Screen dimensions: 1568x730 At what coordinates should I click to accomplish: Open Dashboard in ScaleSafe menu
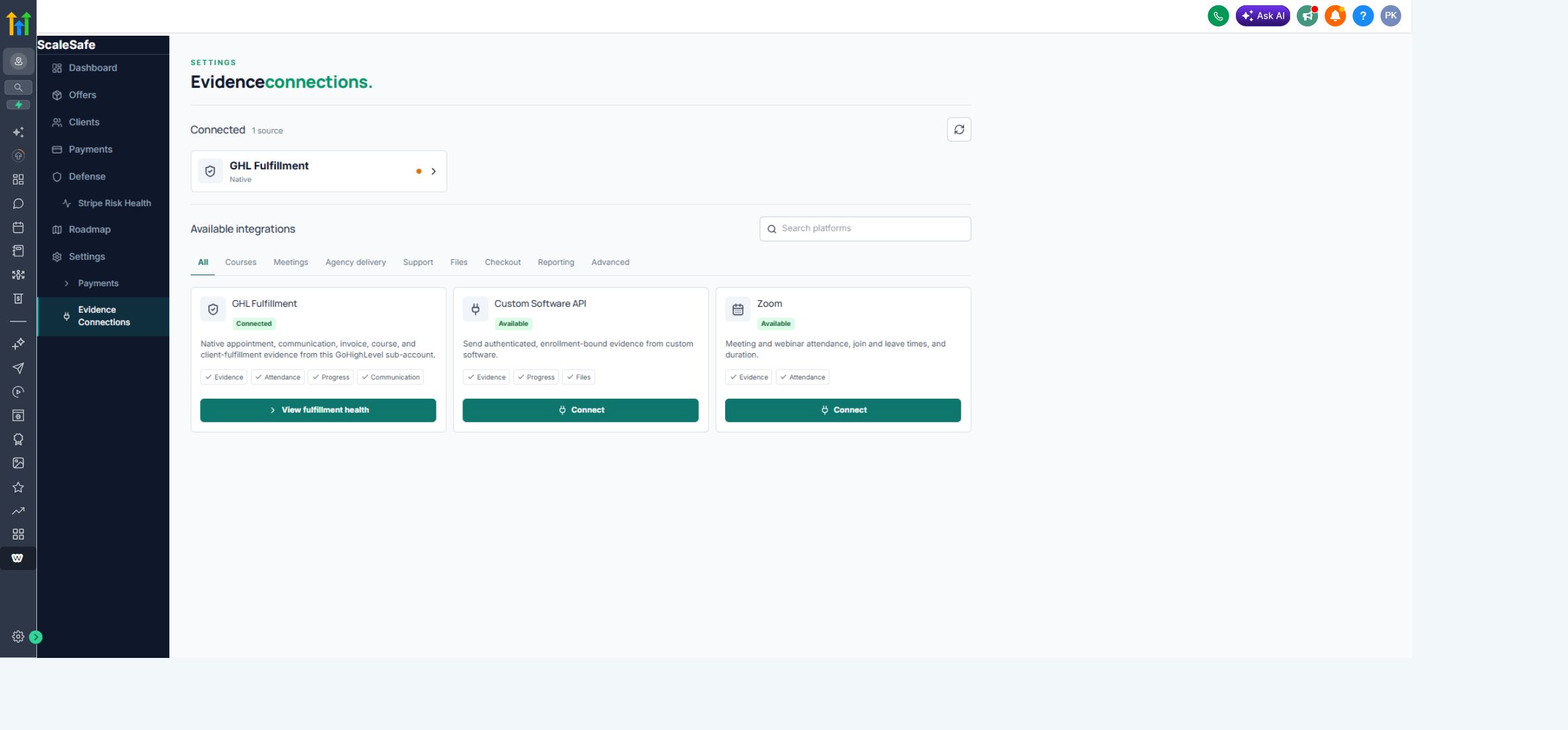coord(103,68)
